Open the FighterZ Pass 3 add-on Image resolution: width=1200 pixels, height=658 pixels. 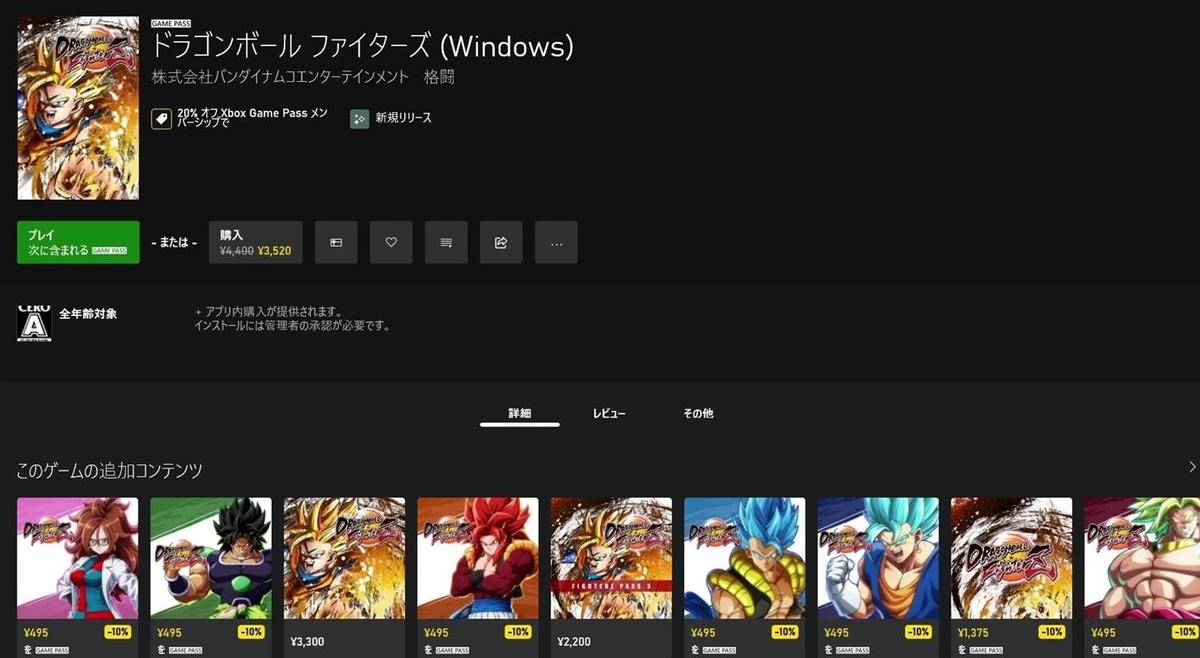point(611,558)
